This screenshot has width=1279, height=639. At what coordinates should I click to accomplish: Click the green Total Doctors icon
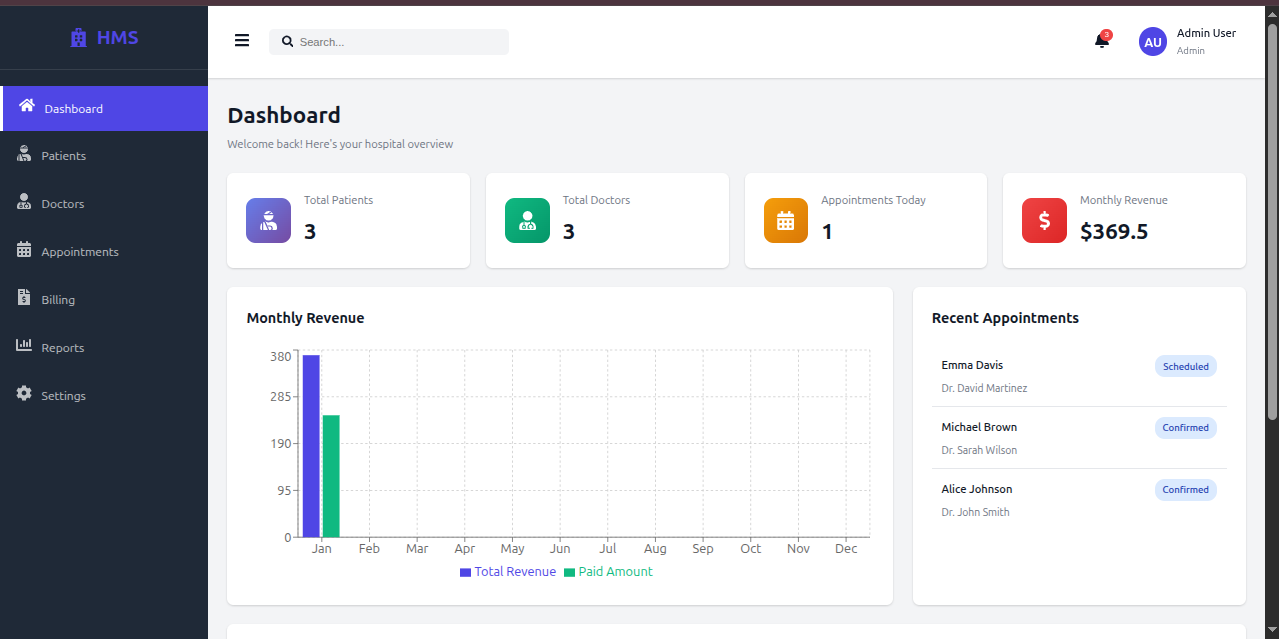coord(527,220)
